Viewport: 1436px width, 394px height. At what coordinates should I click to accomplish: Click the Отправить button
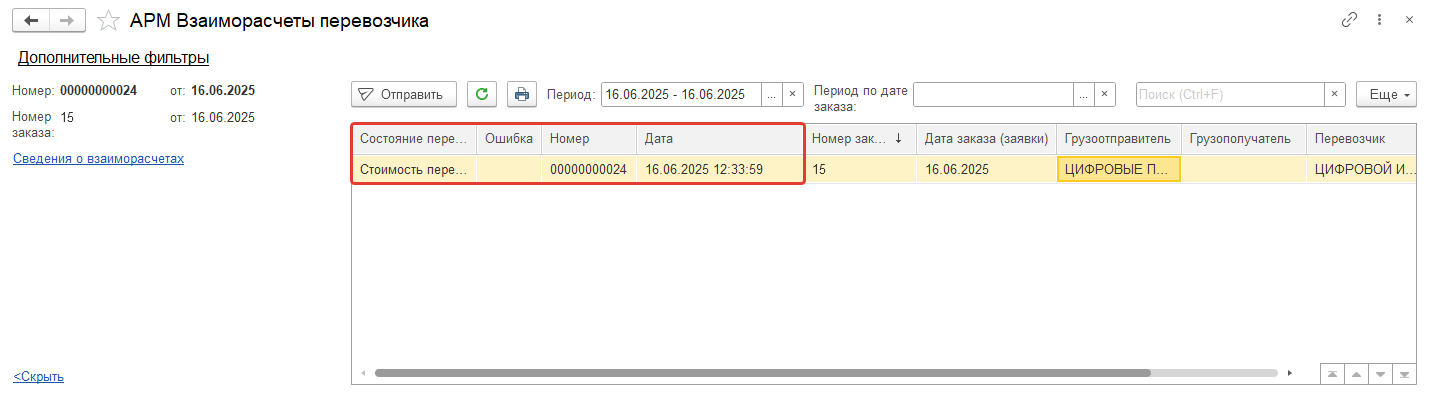[x=404, y=94]
